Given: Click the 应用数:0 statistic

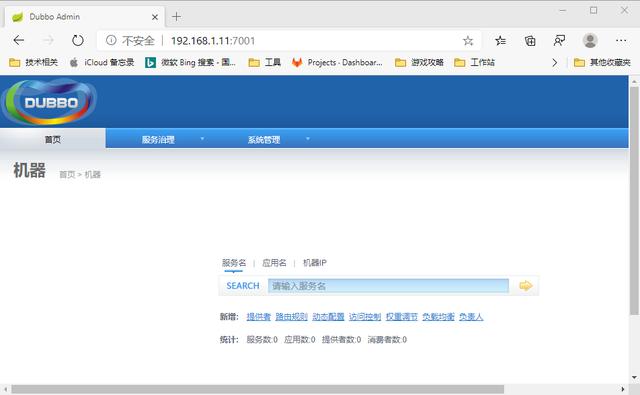Looking at the screenshot, I should [300, 340].
